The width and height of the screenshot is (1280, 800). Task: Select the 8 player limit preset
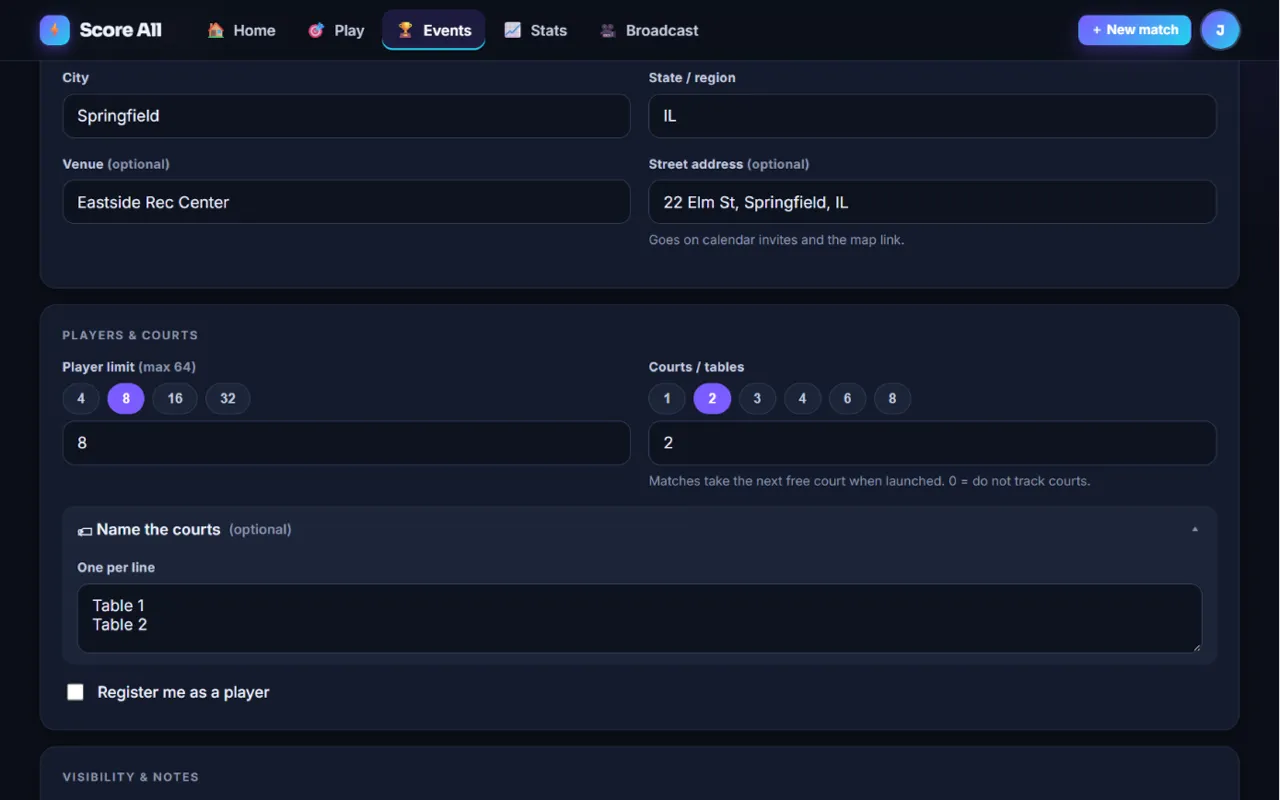click(126, 398)
